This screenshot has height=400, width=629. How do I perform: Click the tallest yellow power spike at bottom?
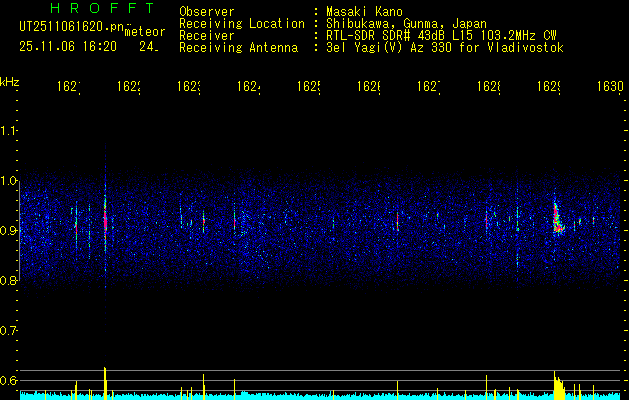click(x=105, y=383)
